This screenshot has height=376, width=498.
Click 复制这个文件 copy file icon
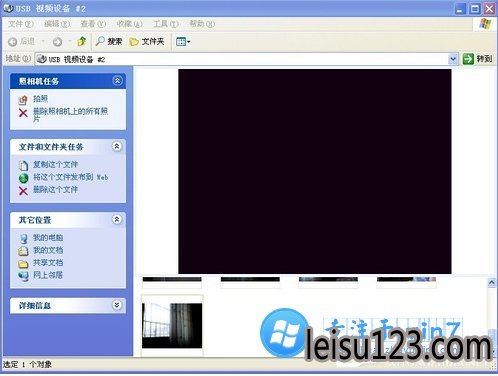pyautogui.click(x=23, y=165)
